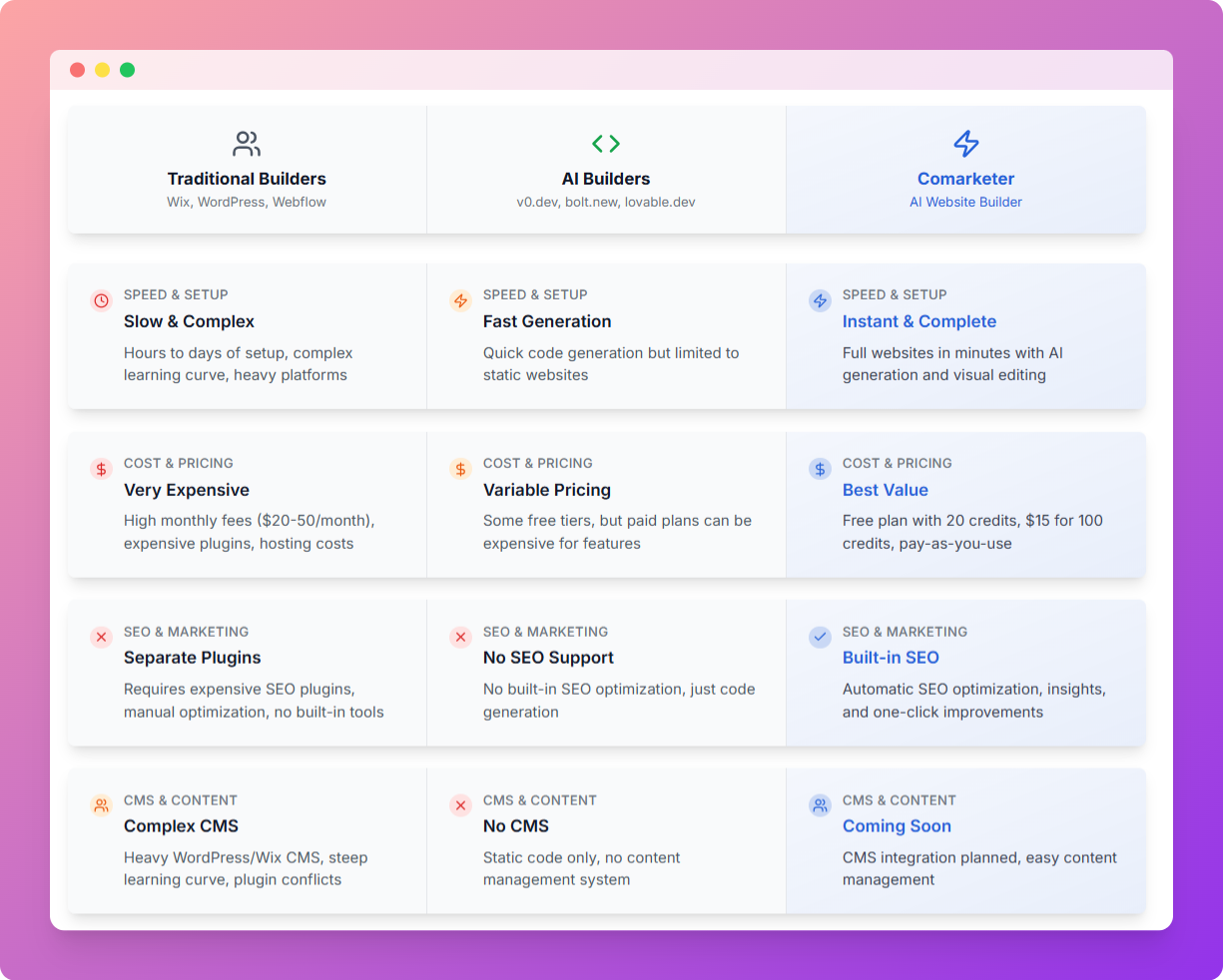This screenshot has height=980, width=1223.
Task: Click the red clock icon beside Slow & Complex
Action: click(x=101, y=300)
